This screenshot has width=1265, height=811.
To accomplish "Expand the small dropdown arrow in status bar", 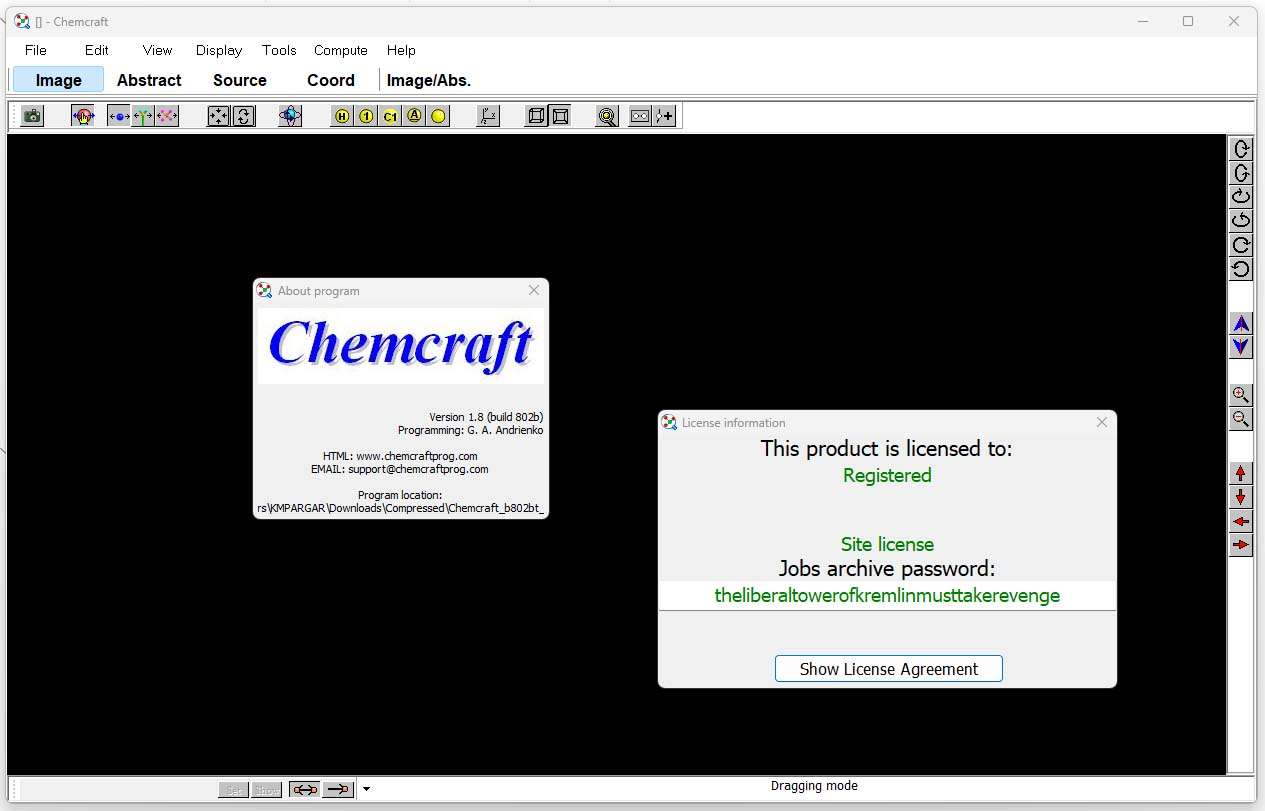I will tap(366, 789).
